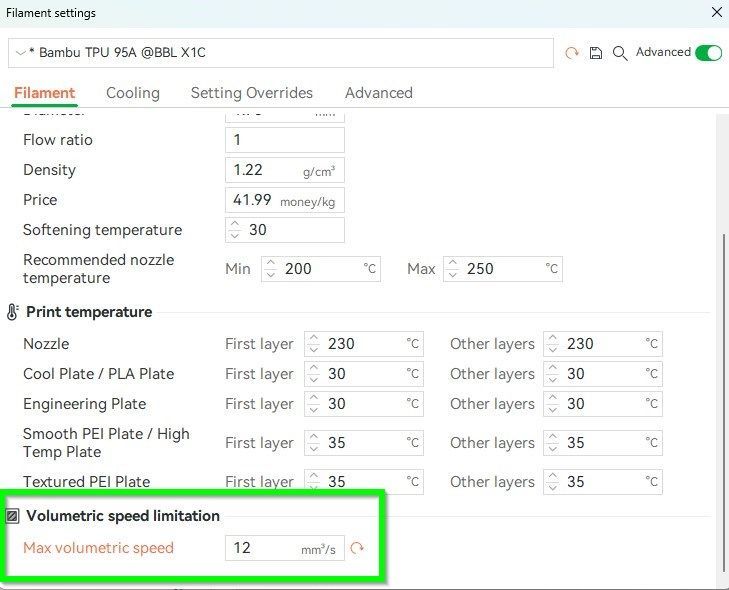The image size is (729, 590).
Task: Adjust Textured PEI Plate first layer stepper
Action: (x=314, y=482)
